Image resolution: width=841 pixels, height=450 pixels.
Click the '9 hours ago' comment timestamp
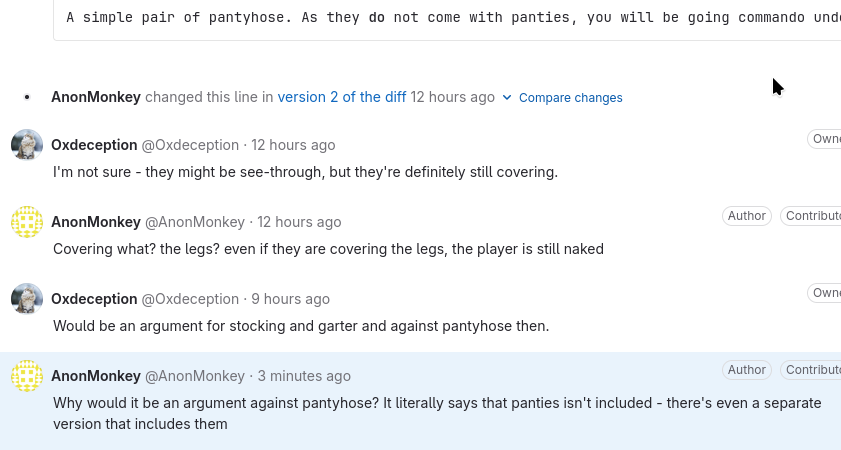(x=290, y=299)
